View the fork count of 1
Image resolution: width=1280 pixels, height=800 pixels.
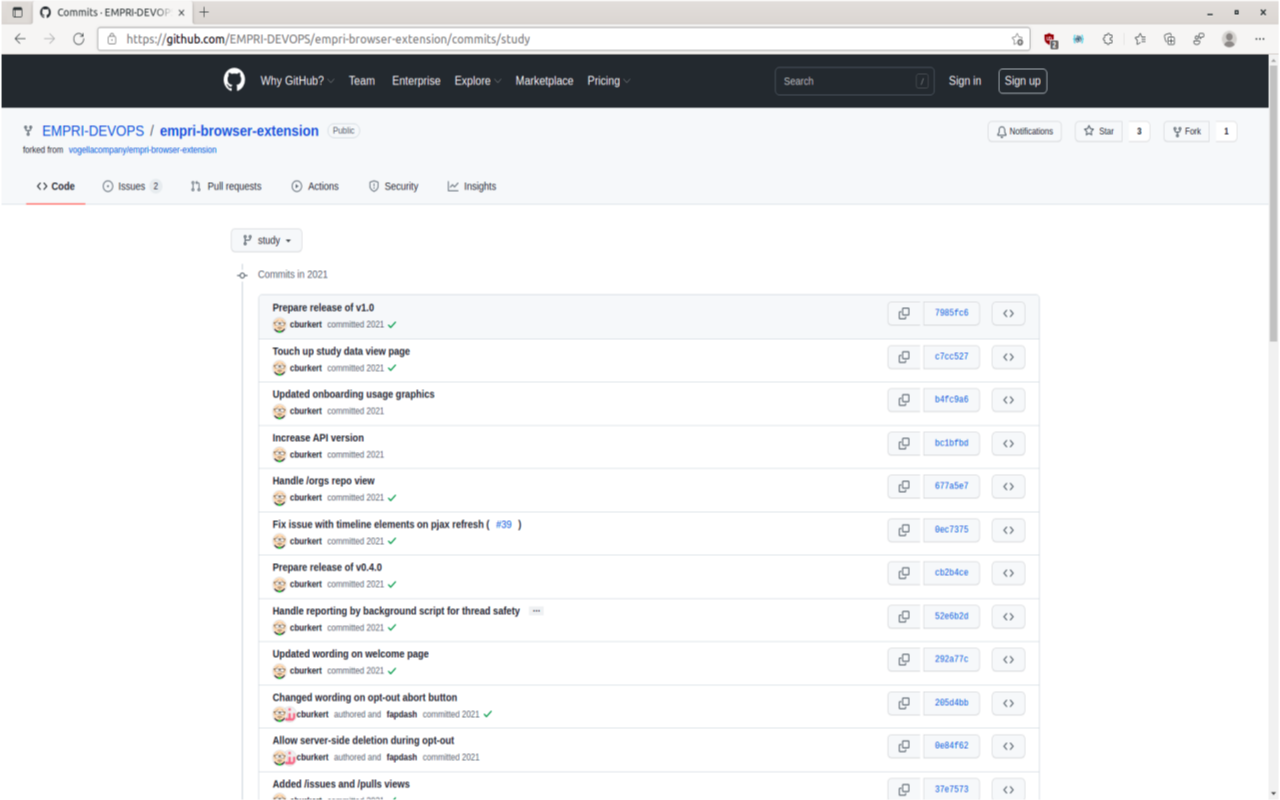click(1226, 131)
